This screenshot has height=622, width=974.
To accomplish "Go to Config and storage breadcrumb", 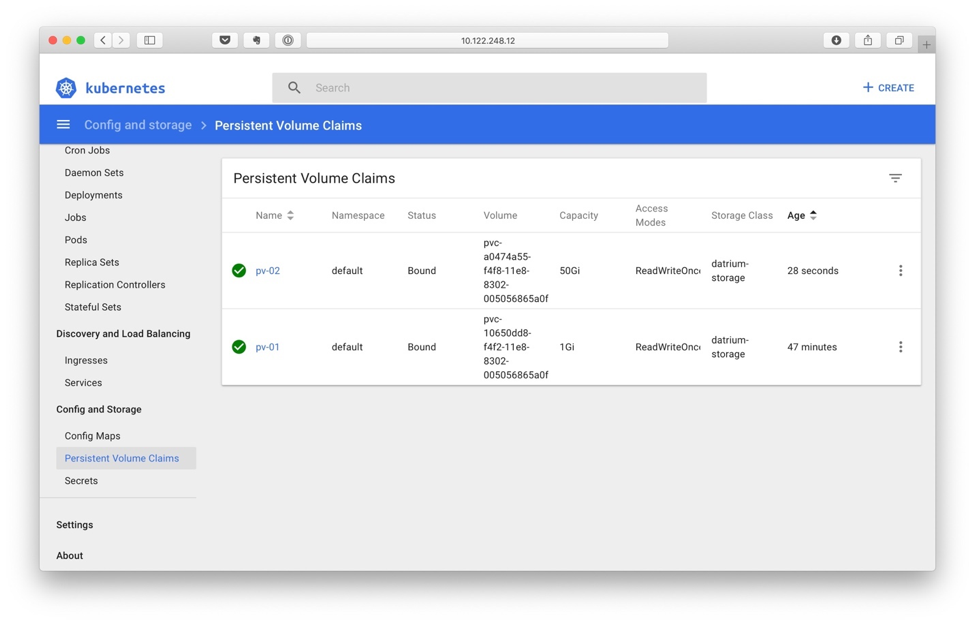I will (138, 125).
